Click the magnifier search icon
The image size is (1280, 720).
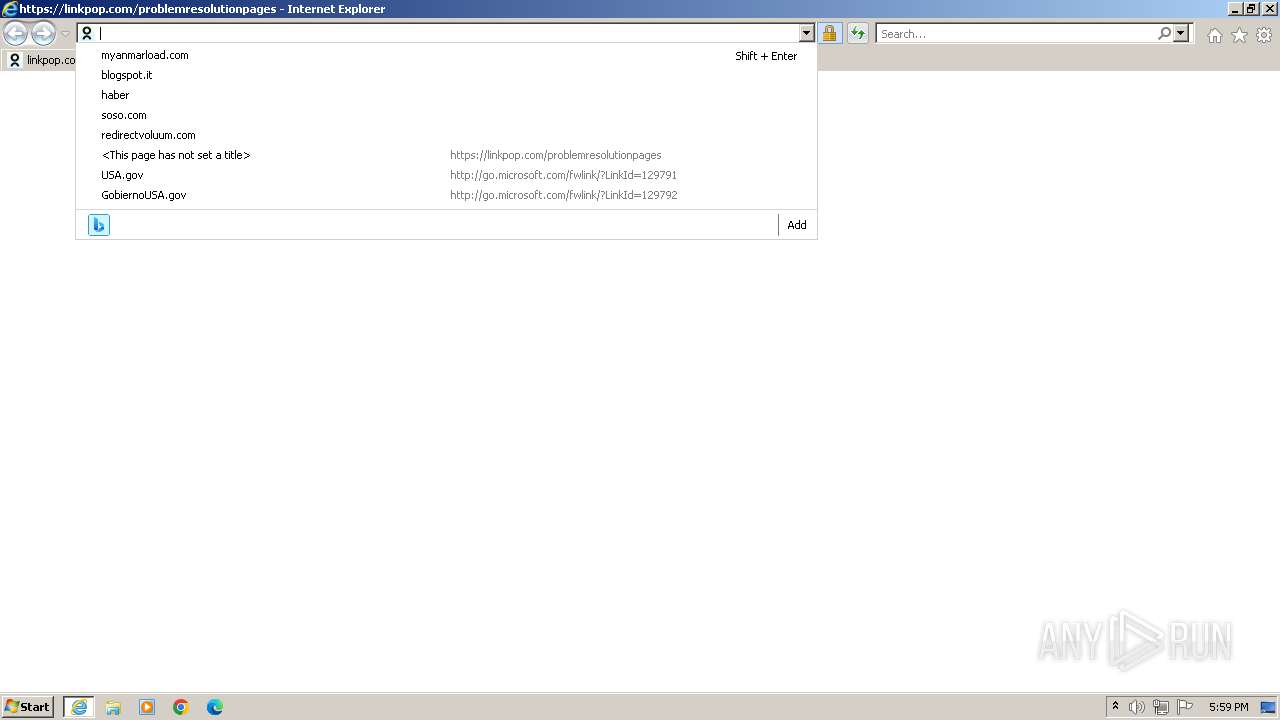[x=1164, y=33]
